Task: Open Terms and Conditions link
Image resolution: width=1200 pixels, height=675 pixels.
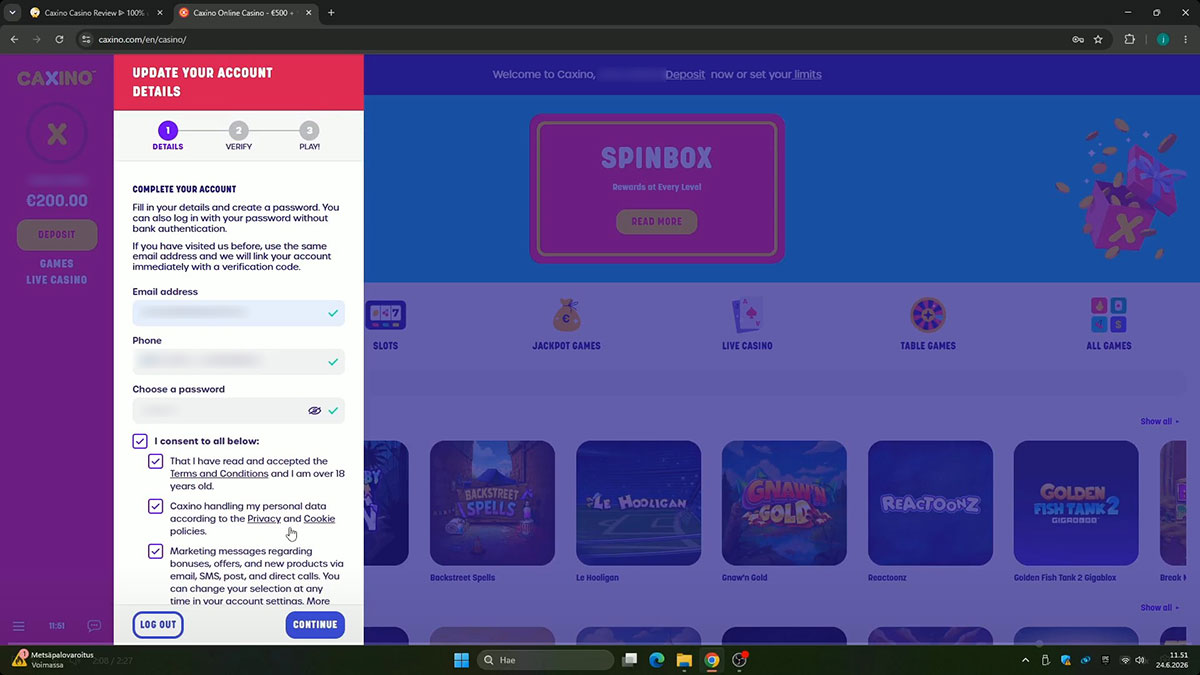Action: click(x=219, y=473)
